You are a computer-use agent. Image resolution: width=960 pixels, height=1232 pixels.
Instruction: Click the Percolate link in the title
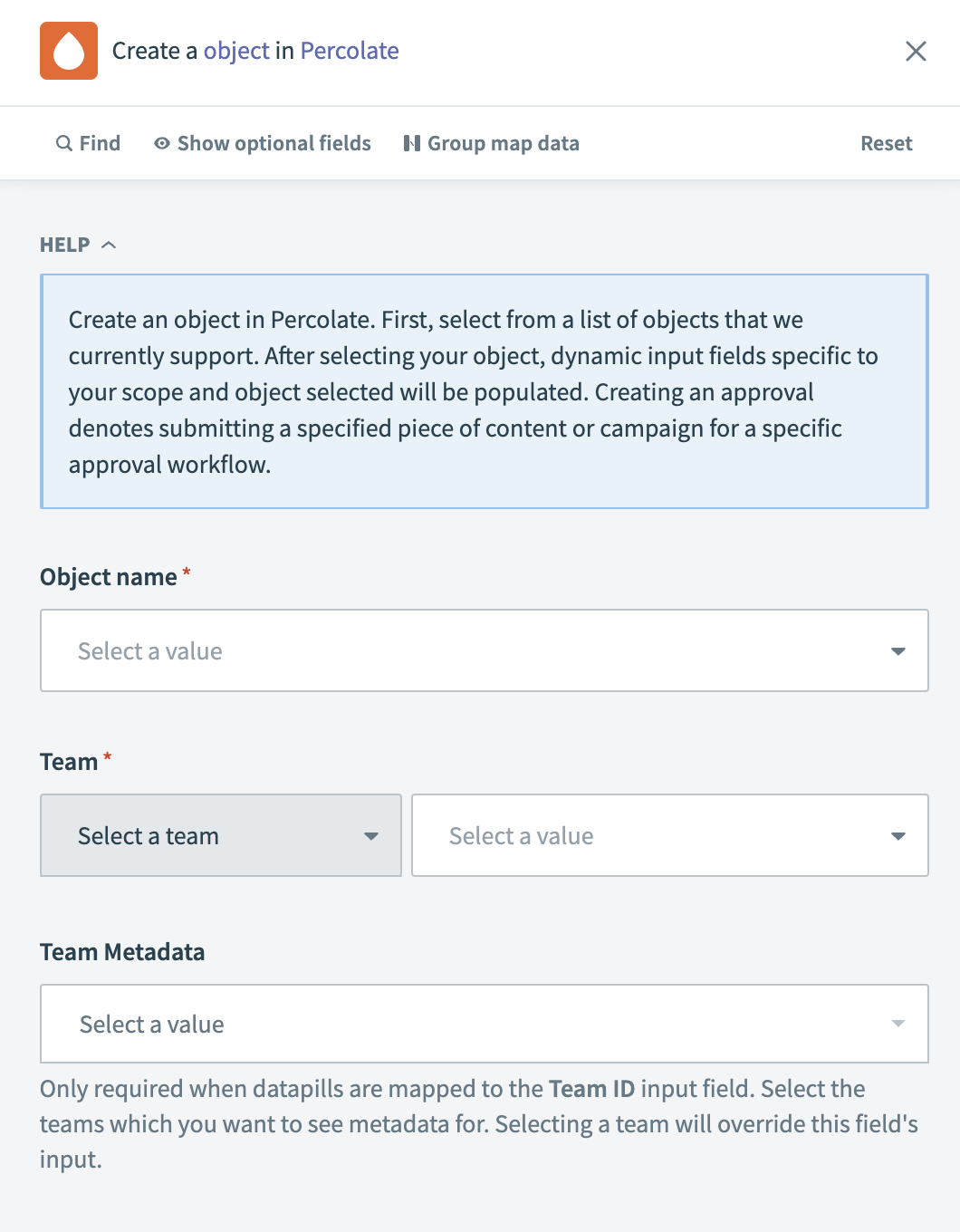pyautogui.click(x=349, y=51)
